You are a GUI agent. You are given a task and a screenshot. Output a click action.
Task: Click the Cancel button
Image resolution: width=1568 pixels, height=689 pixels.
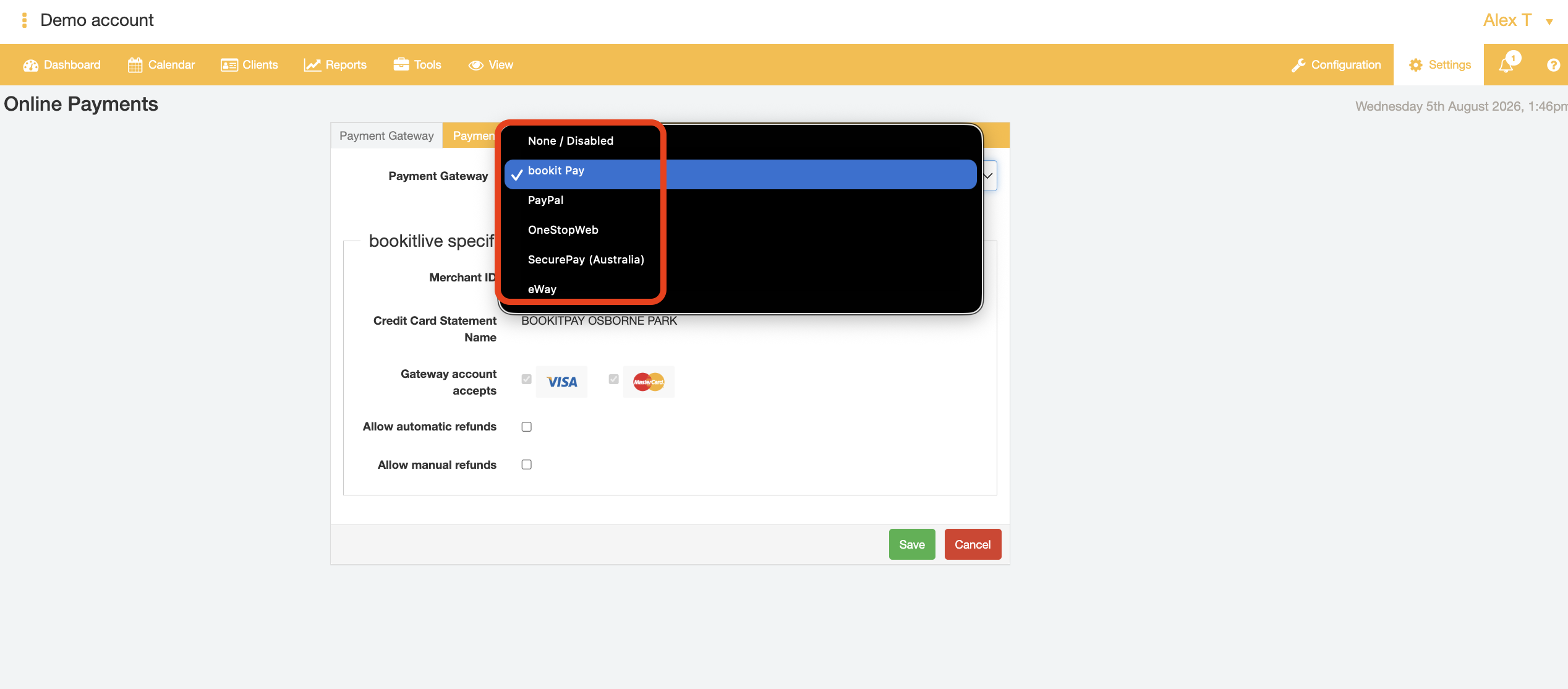point(973,544)
